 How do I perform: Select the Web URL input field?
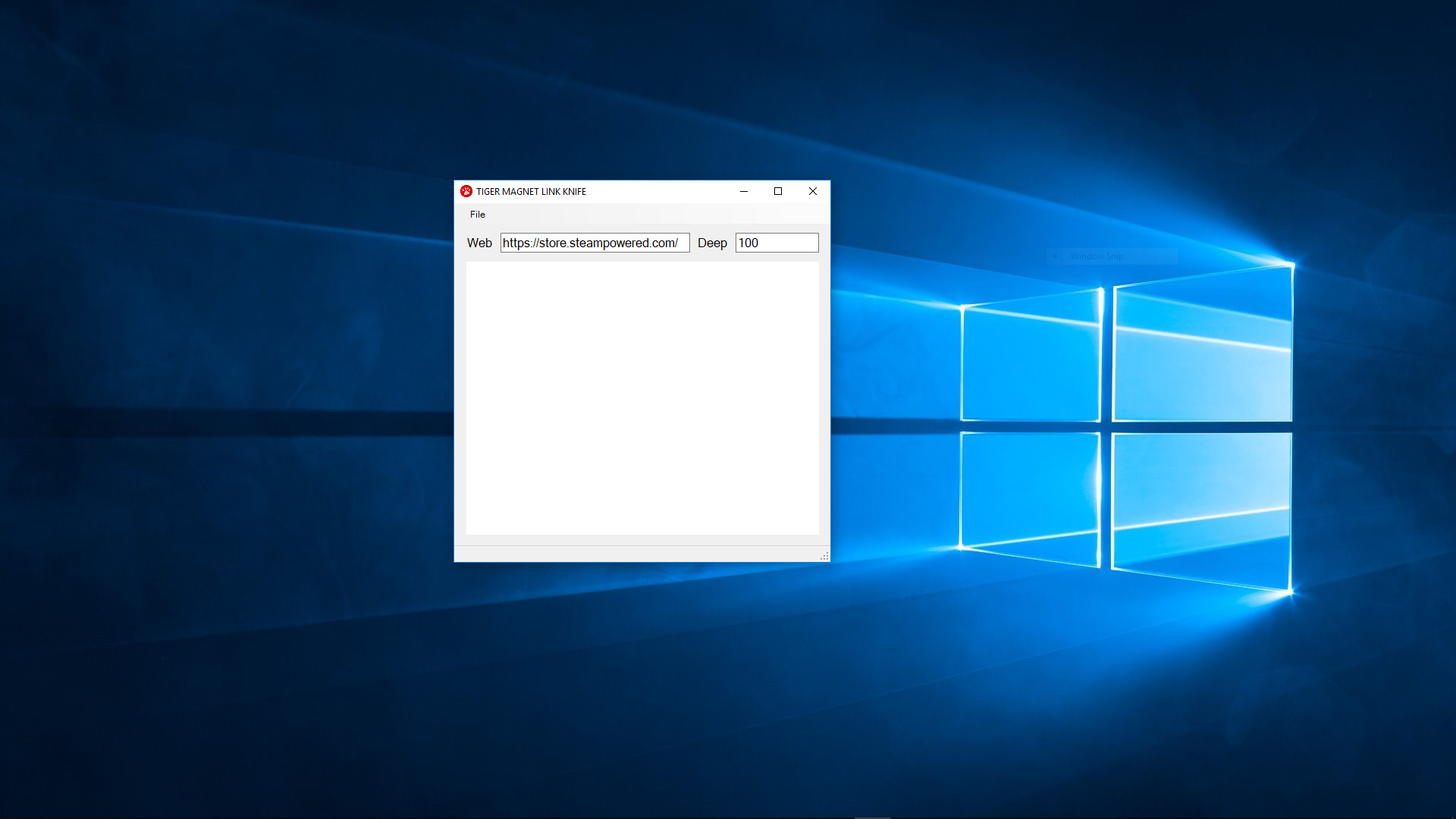(594, 243)
